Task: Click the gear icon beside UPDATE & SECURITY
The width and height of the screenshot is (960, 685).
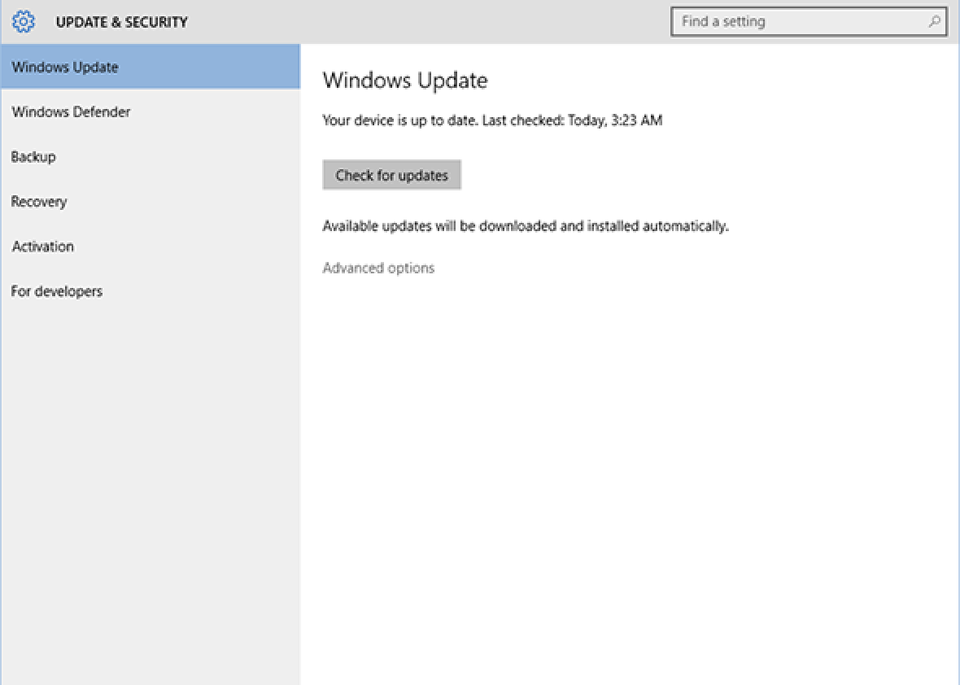Action: click(22, 20)
